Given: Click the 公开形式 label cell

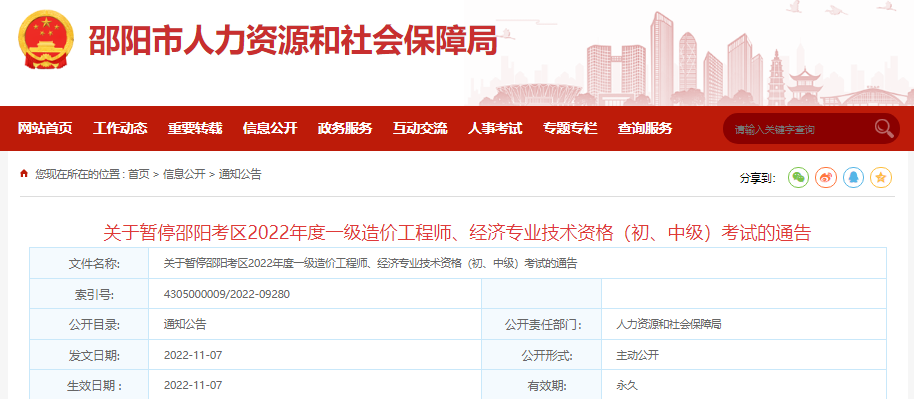Looking at the screenshot, I should [542, 355].
